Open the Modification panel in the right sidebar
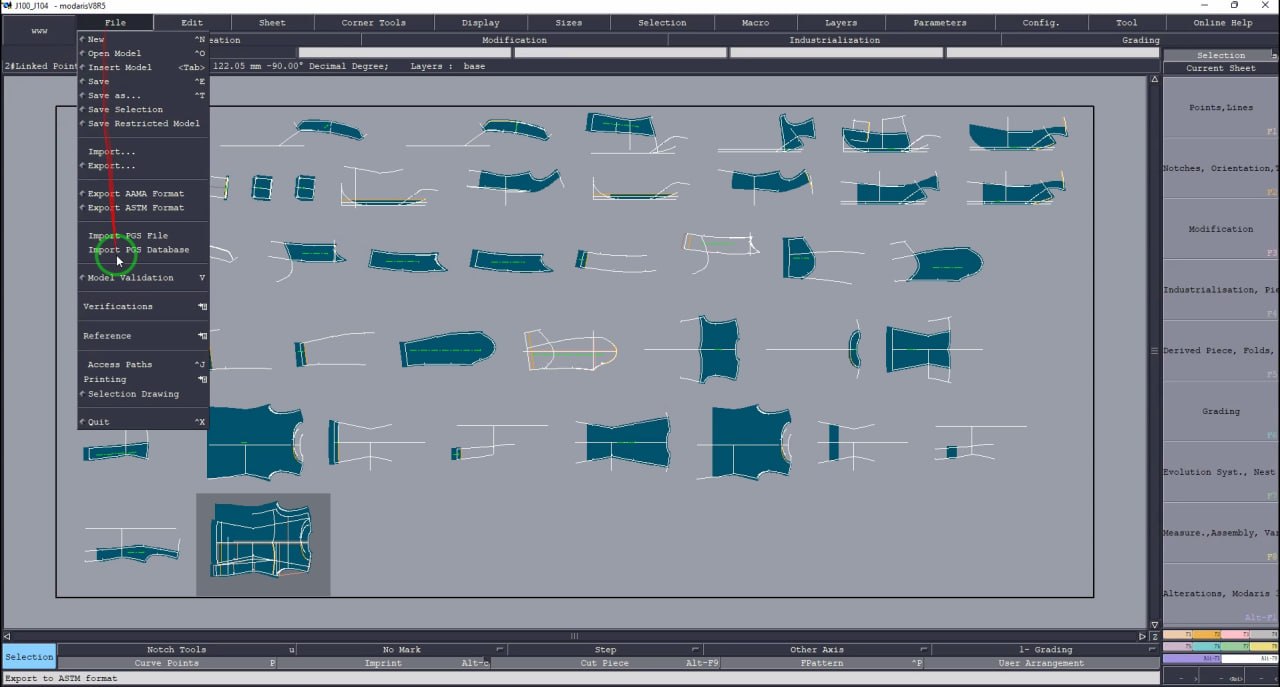The height and width of the screenshot is (687, 1280). tap(1221, 229)
